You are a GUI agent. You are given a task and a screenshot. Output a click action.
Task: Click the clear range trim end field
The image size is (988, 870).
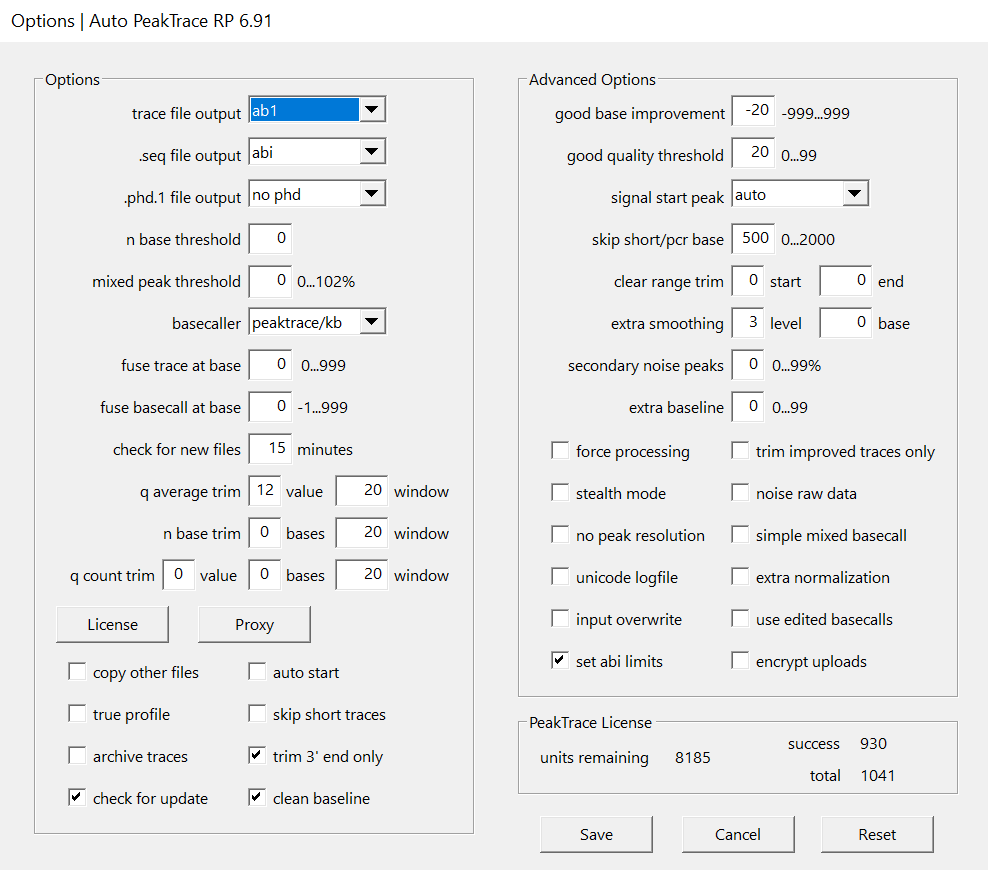[846, 281]
